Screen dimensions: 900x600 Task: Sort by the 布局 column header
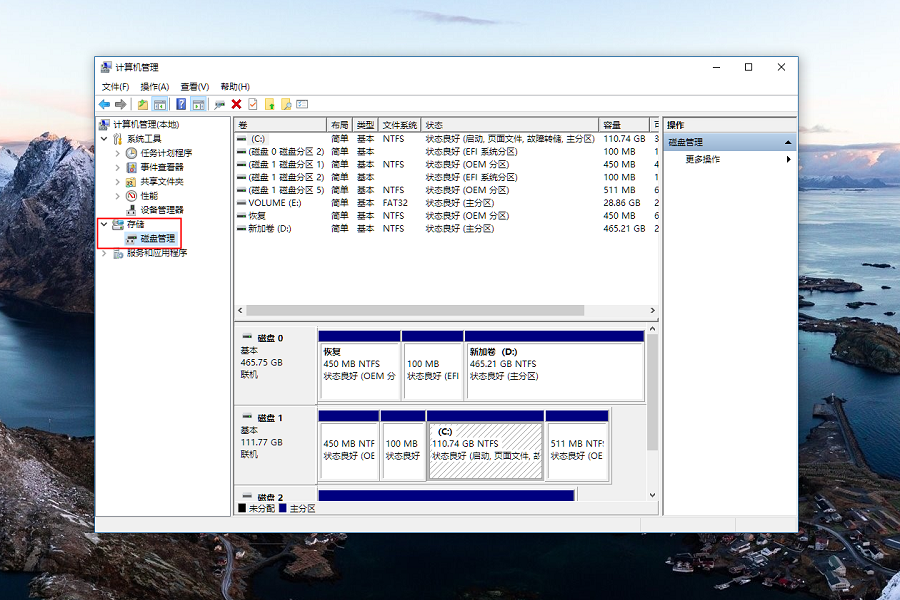340,125
